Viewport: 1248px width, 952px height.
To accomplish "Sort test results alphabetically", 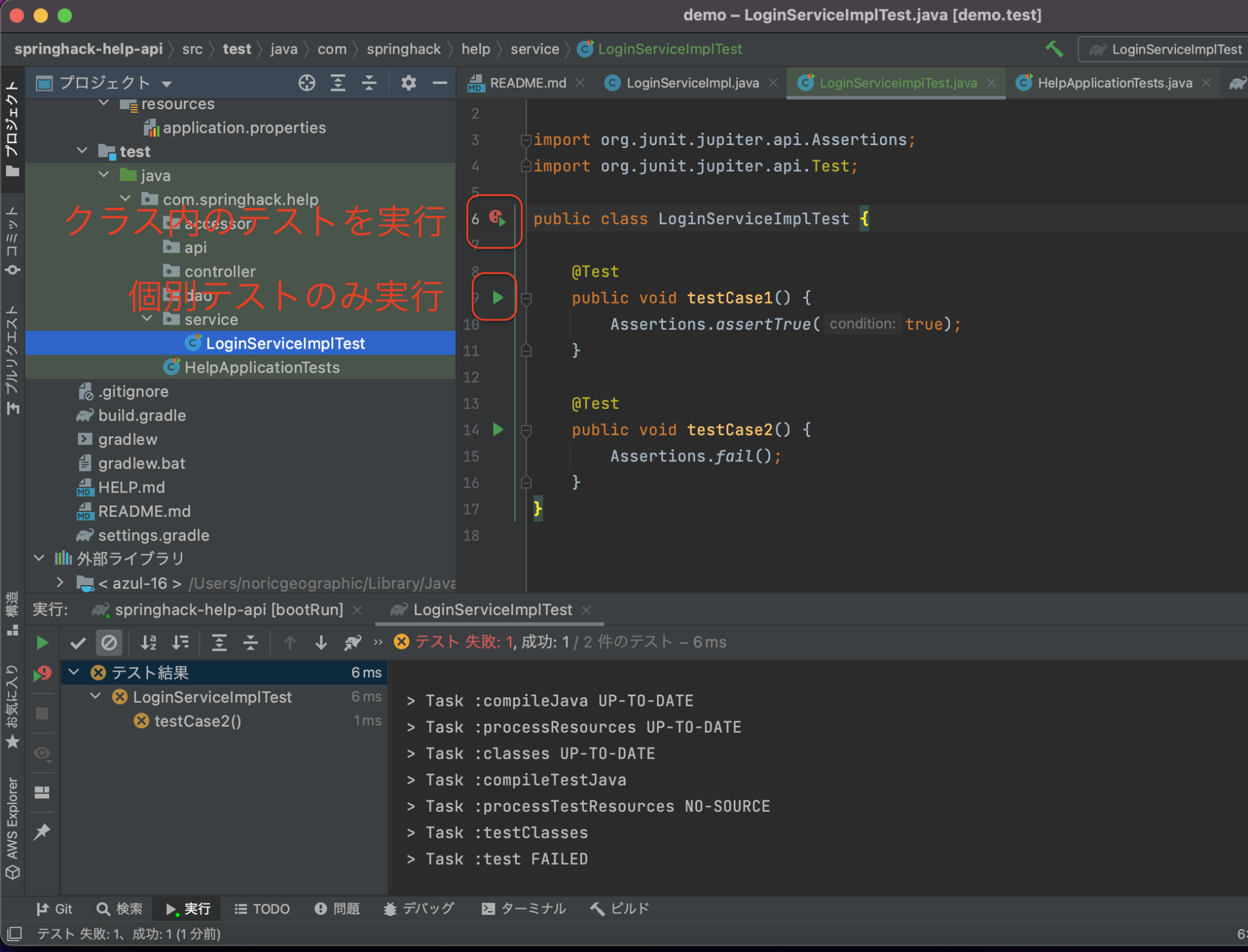I will click(x=148, y=642).
